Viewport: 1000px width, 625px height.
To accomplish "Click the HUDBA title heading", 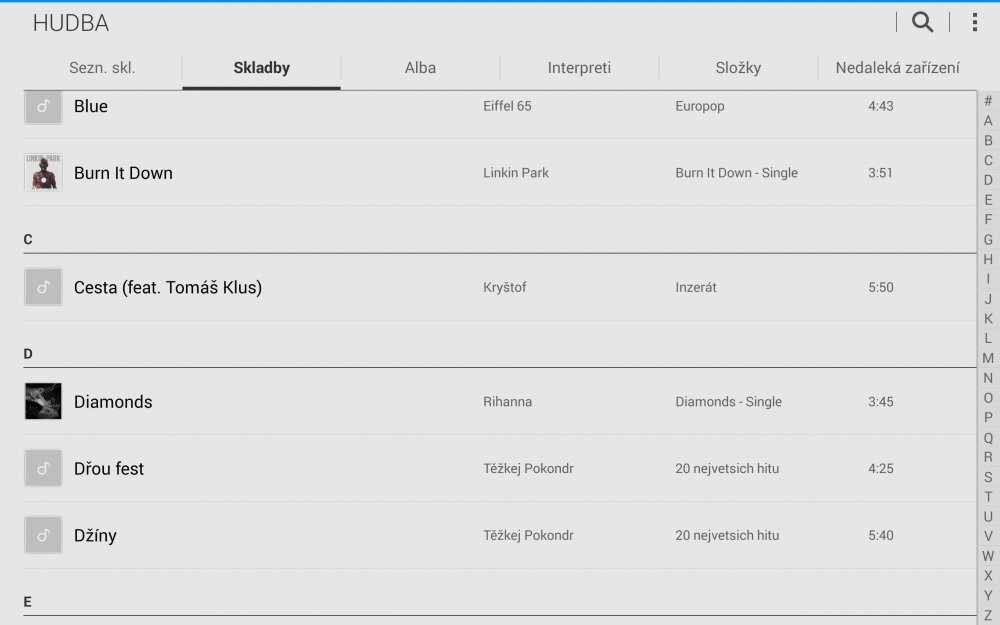I will click(x=72, y=22).
